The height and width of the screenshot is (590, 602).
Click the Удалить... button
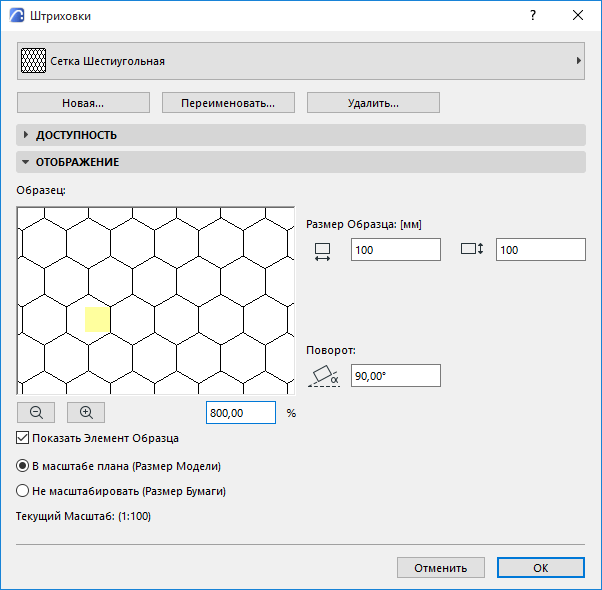[373, 102]
